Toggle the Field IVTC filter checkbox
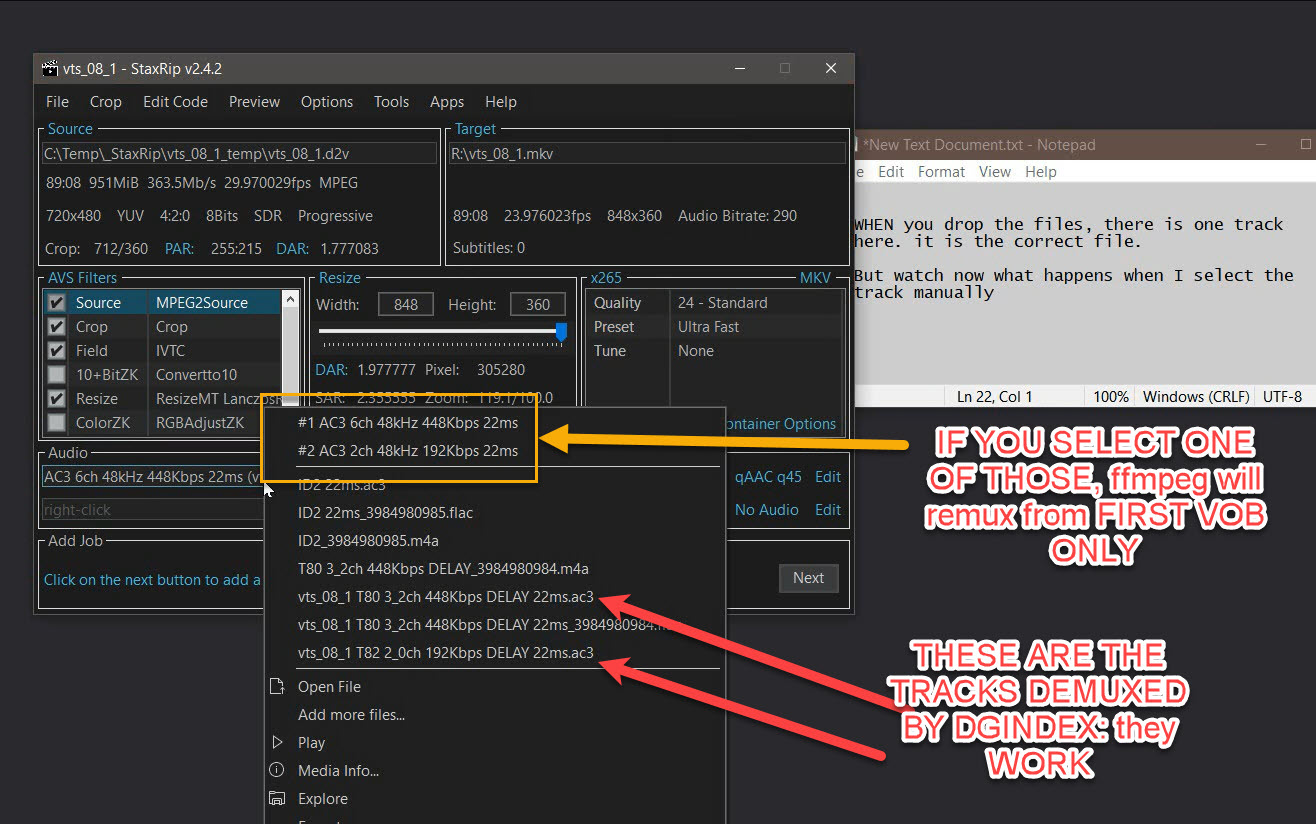Image resolution: width=1316 pixels, height=824 pixels. pos(57,351)
